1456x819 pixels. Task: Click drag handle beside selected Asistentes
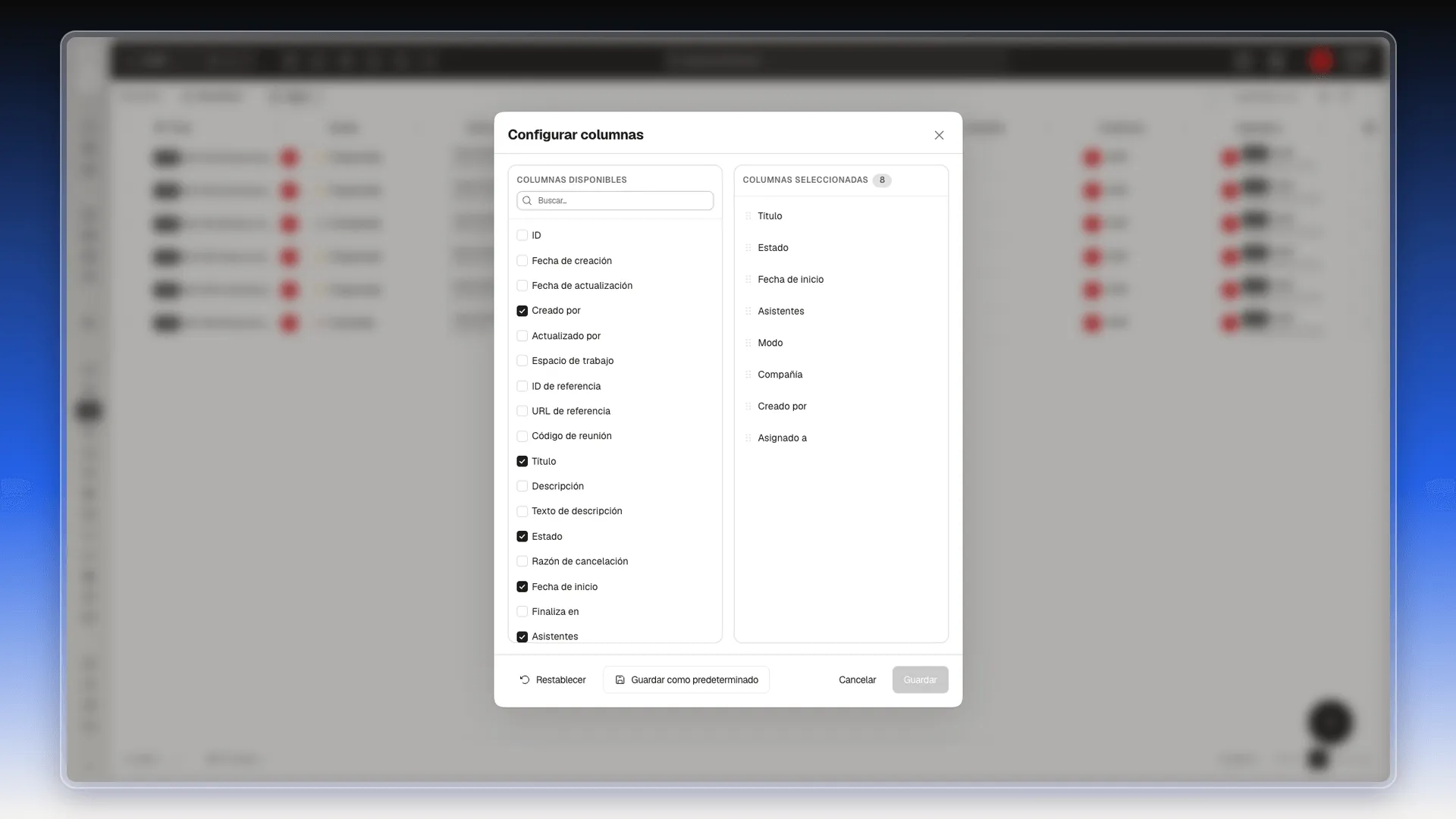(x=748, y=312)
